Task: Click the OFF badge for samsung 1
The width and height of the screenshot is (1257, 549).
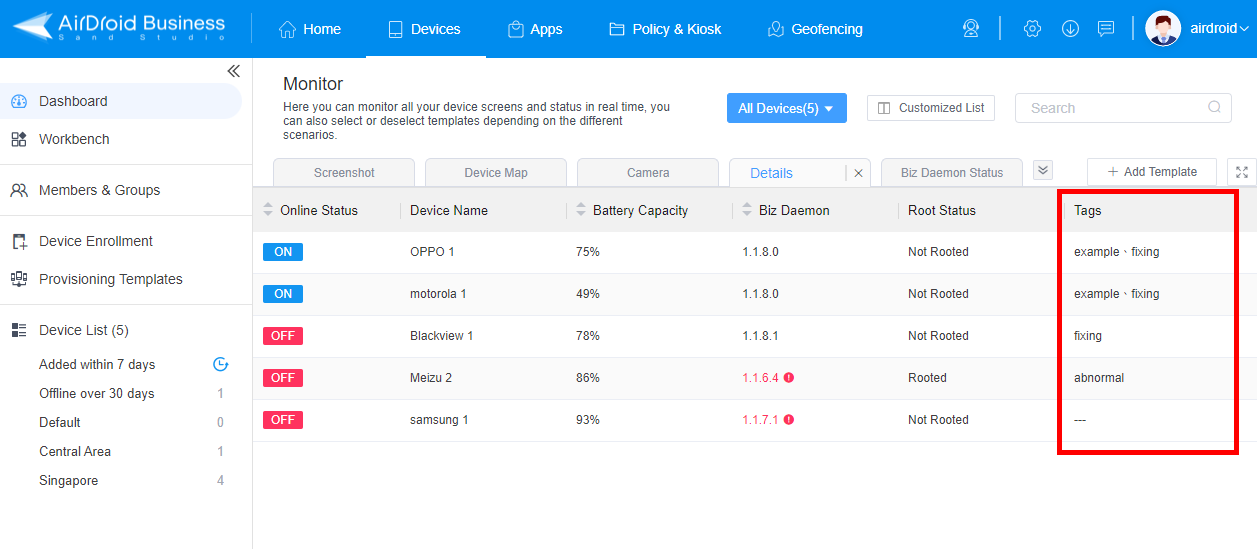Action: point(283,420)
